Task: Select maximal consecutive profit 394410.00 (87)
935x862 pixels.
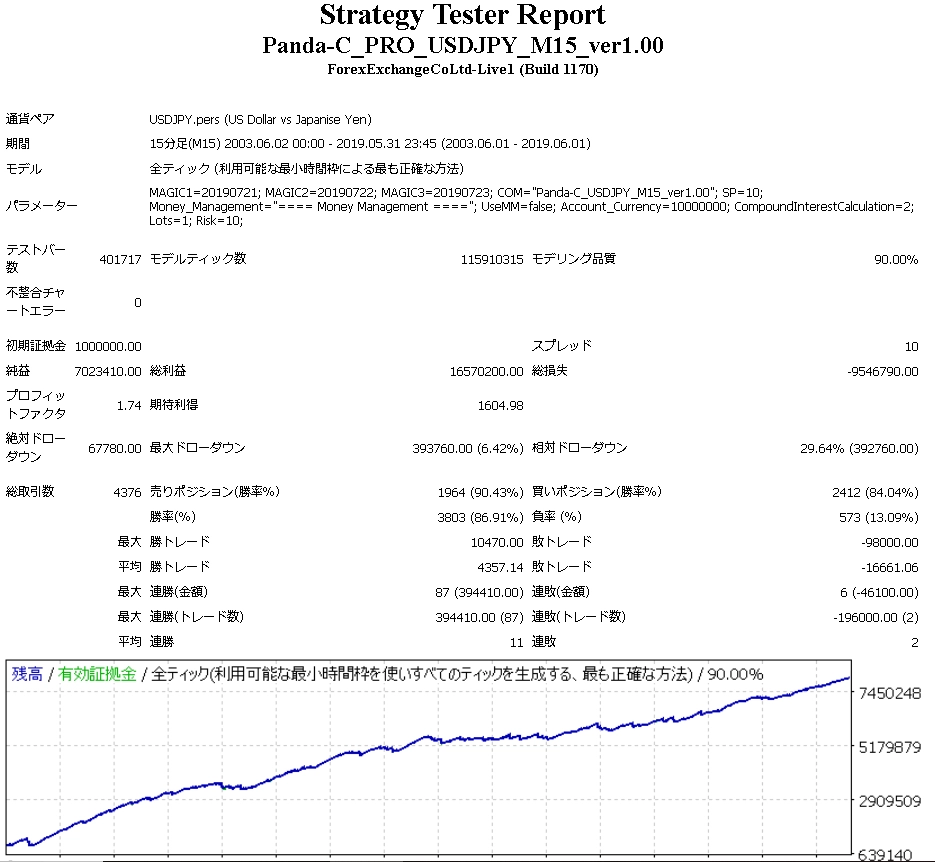Action: coord(479,618)
